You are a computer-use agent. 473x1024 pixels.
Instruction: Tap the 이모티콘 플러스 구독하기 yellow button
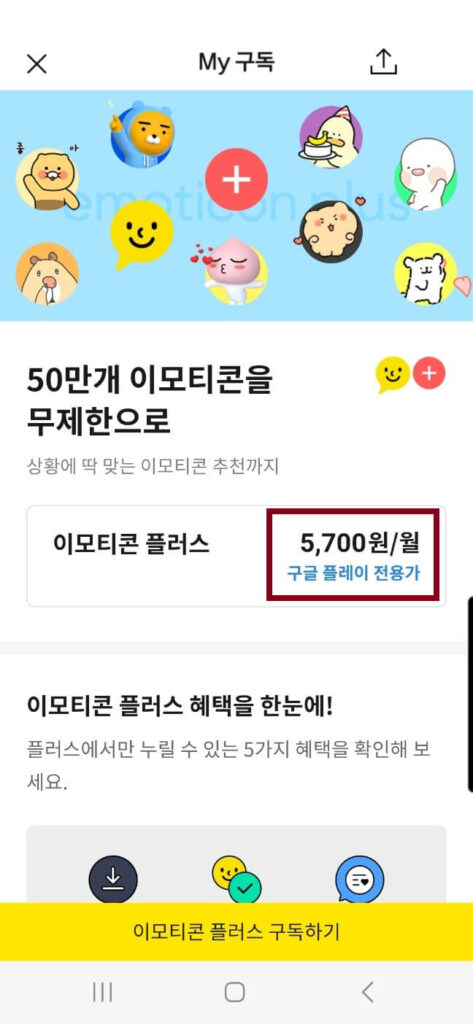coord(236,932)
